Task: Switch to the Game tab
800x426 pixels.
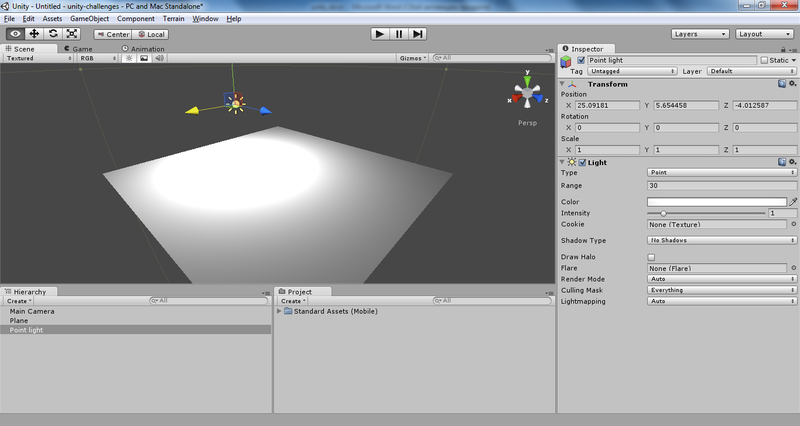Action: pos(78,49)
